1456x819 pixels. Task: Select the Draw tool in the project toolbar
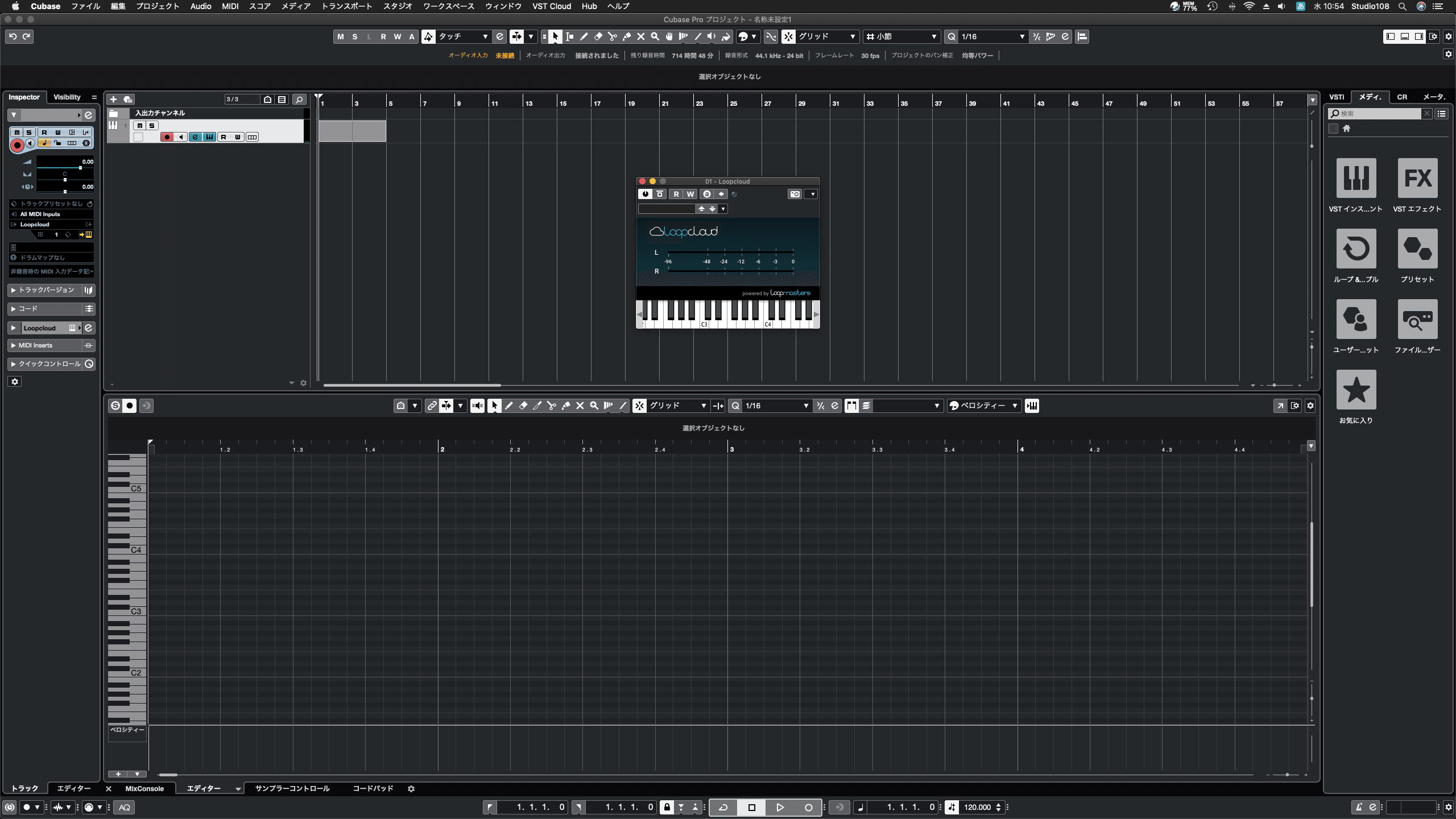click(584, 36)
